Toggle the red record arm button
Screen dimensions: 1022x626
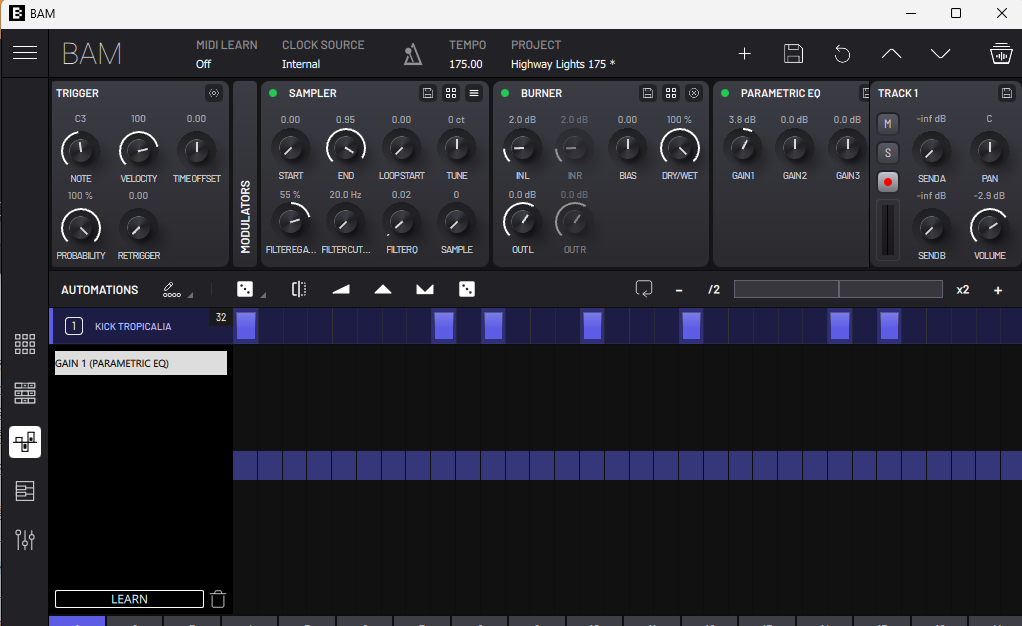888,182
